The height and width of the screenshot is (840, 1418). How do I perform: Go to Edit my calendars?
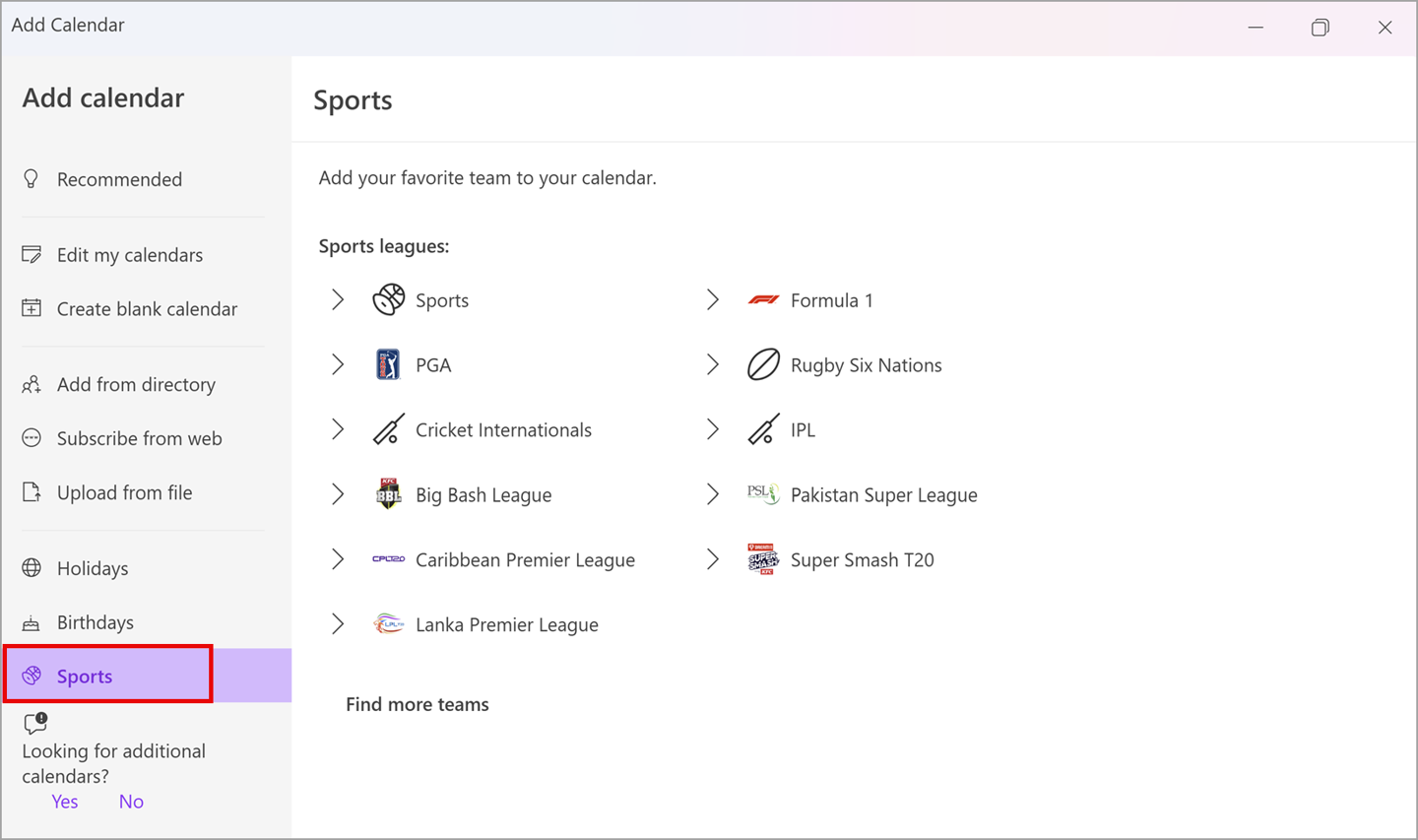tap(130, 255)
